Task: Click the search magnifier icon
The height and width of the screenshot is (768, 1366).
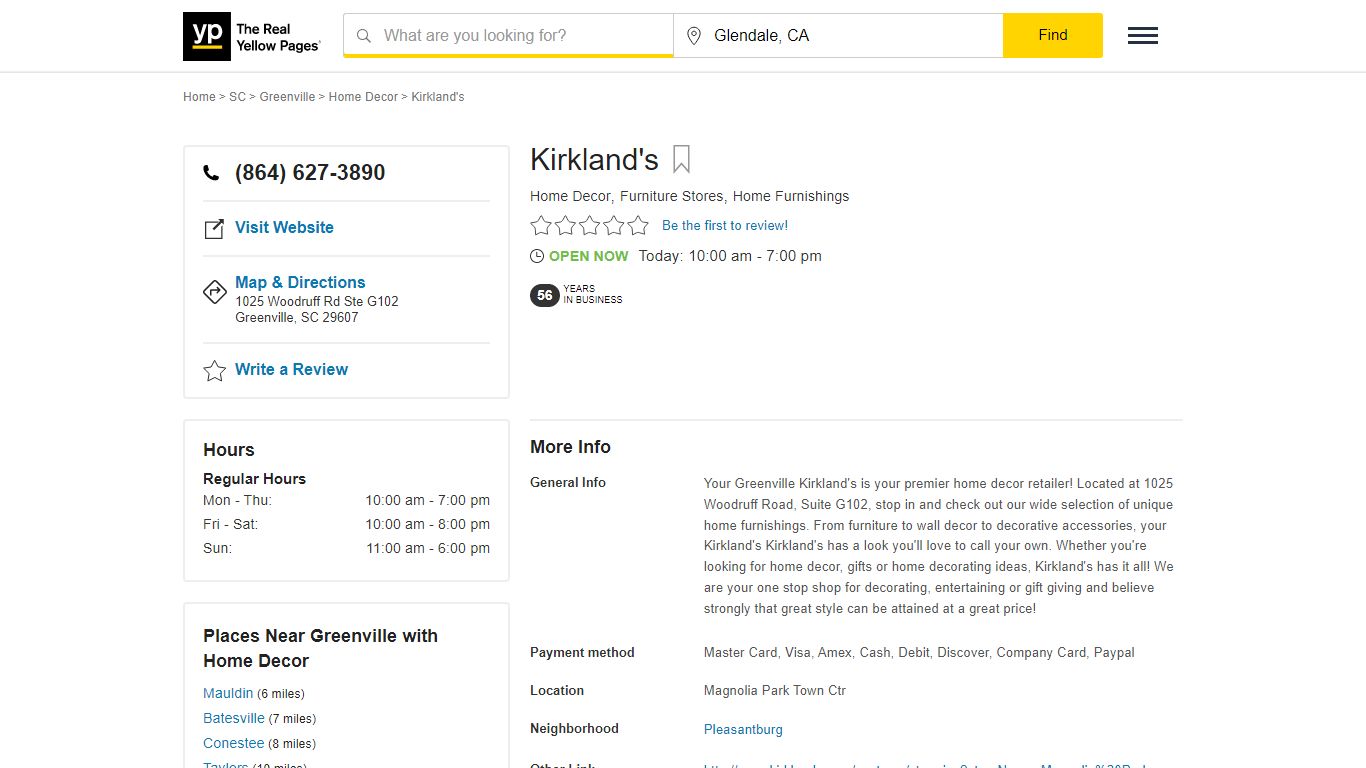Action: (x=364, y=36)
